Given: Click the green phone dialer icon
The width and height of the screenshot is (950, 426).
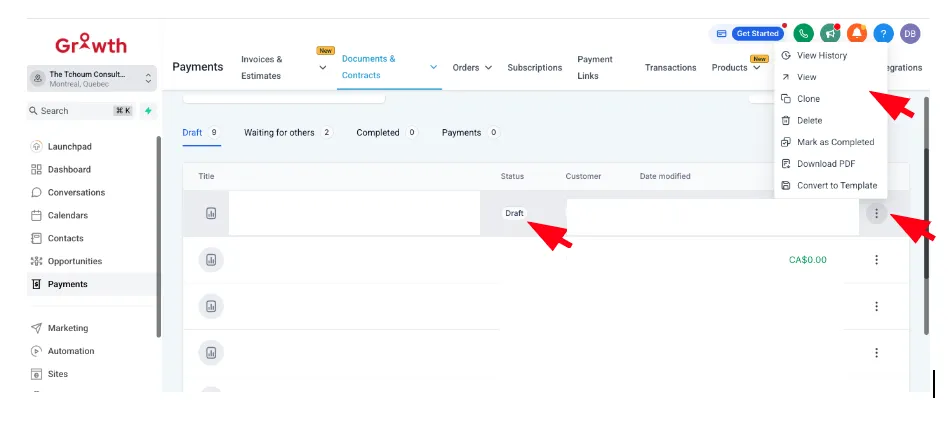Looking at the screenshot, I should (803, 33).
